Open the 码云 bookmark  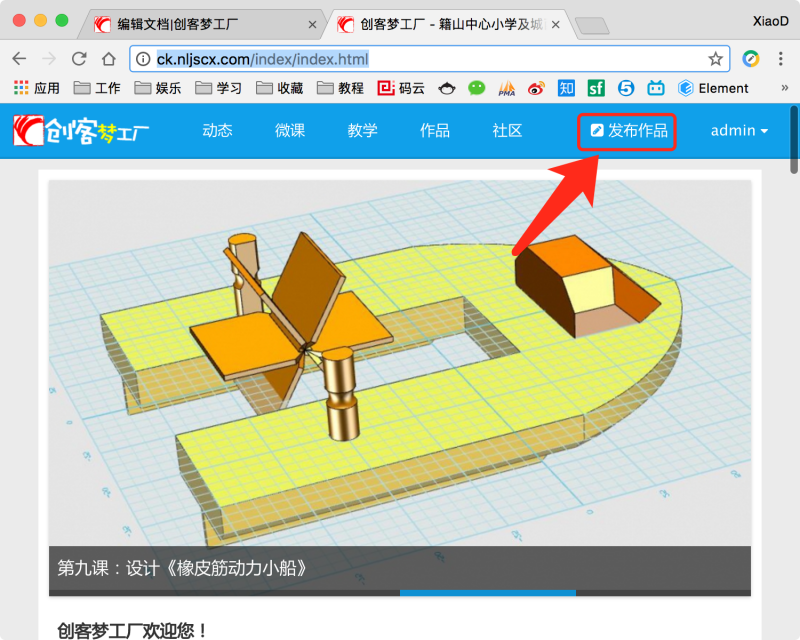click(400, 88)
